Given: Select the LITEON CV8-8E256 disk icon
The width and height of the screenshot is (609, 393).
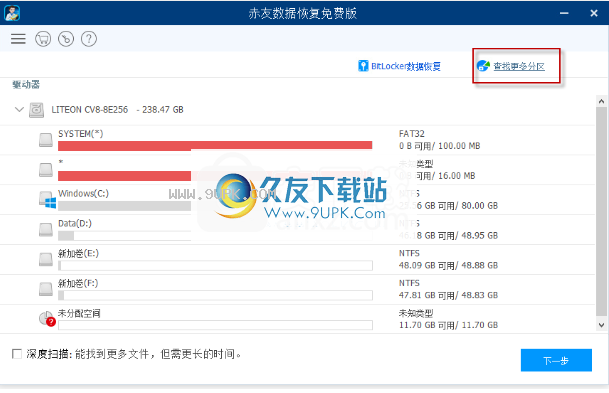Looking at the screenshot, I should [x=37, y=110].
